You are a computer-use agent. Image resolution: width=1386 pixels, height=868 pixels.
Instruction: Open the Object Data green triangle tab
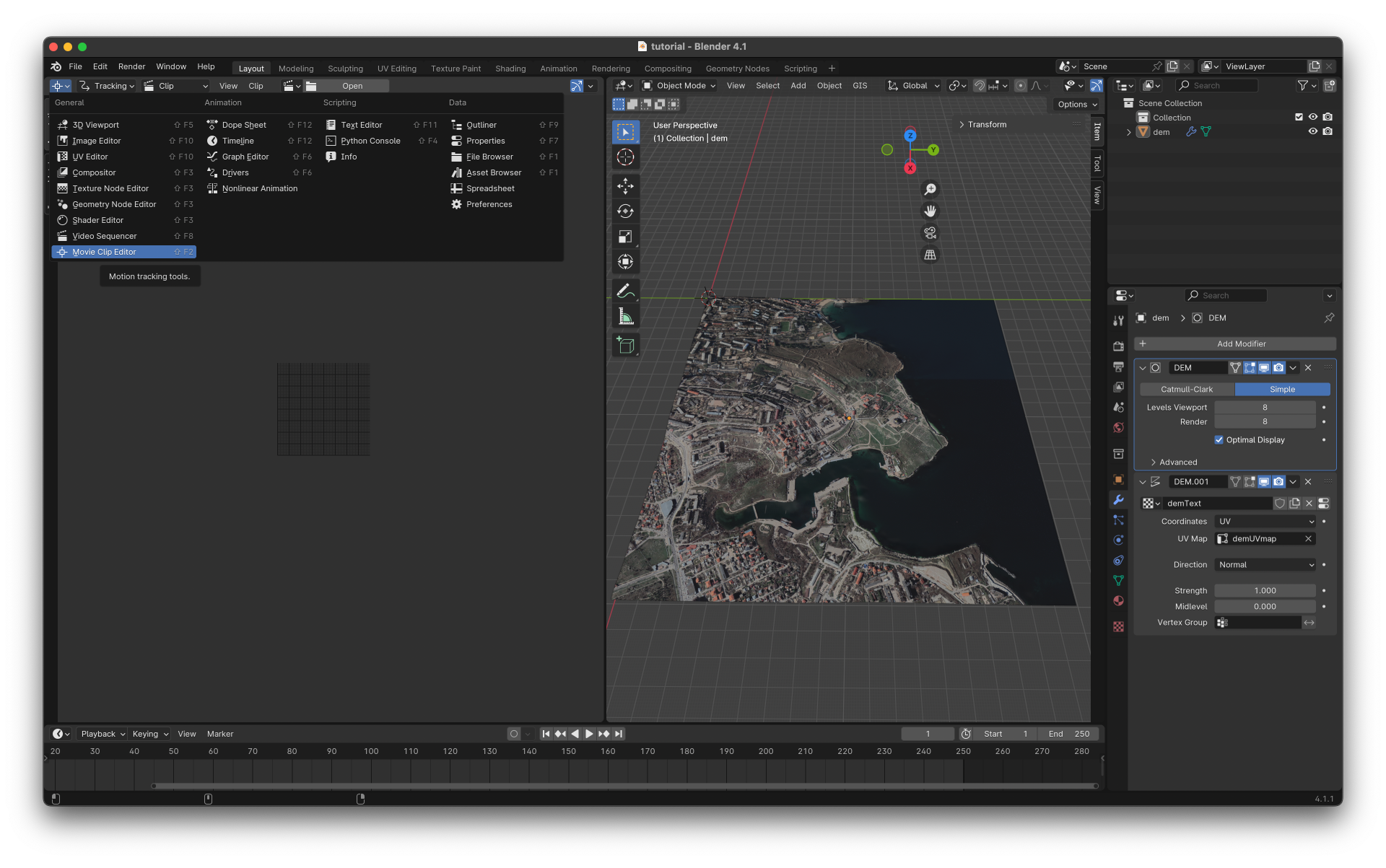[x=1118, y=580]
